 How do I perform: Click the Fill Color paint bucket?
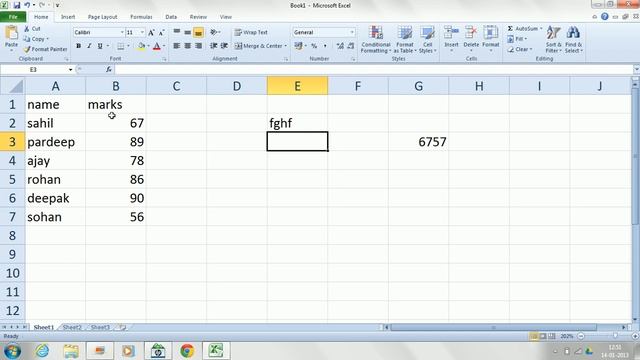141,46
